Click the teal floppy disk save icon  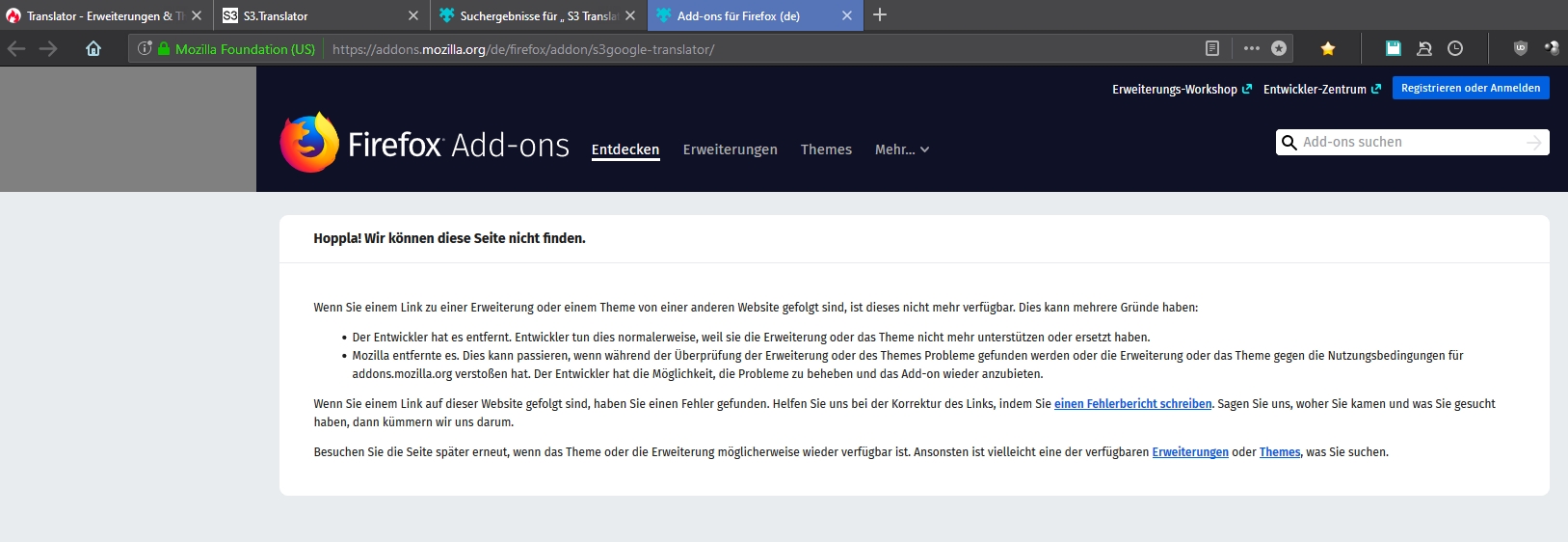click(1393, 48)
